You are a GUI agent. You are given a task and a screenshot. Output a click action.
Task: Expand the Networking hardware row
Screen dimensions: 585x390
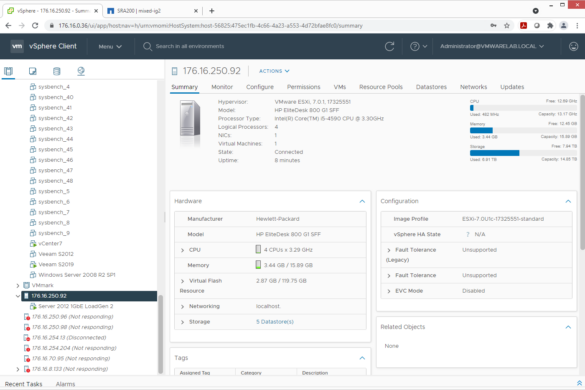pos(182,306)
